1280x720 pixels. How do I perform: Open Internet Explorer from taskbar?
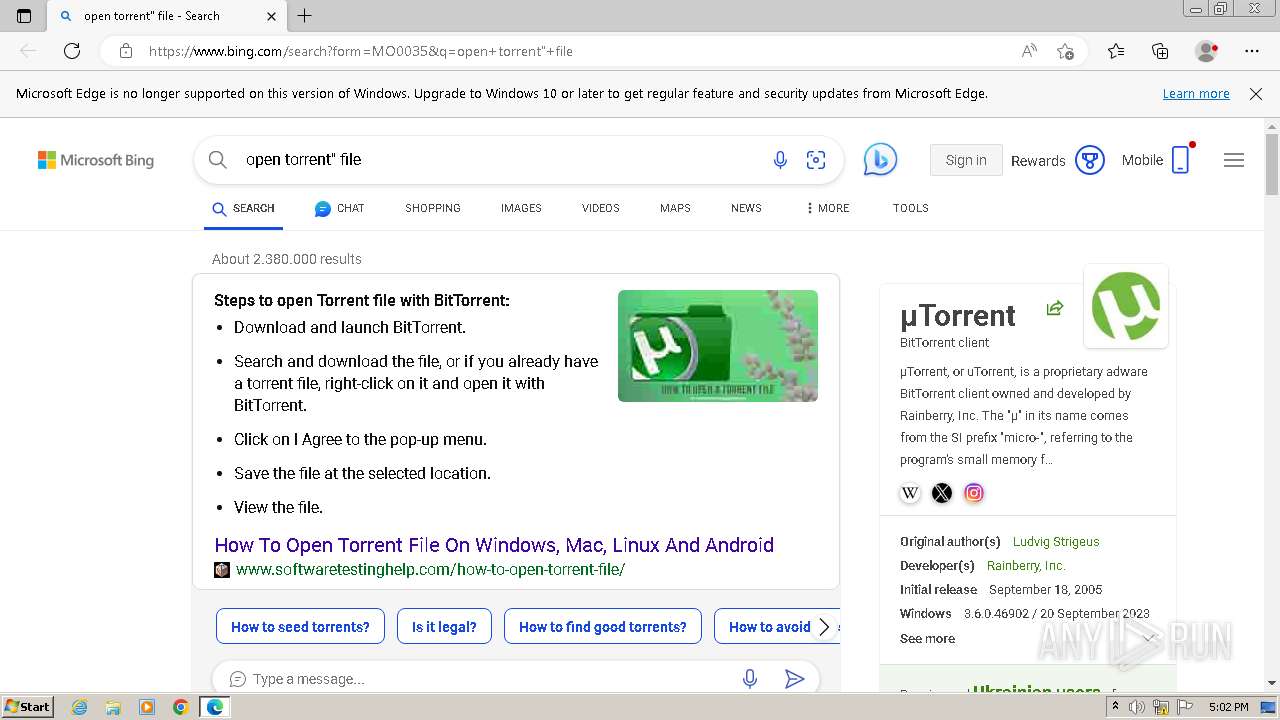79,707
